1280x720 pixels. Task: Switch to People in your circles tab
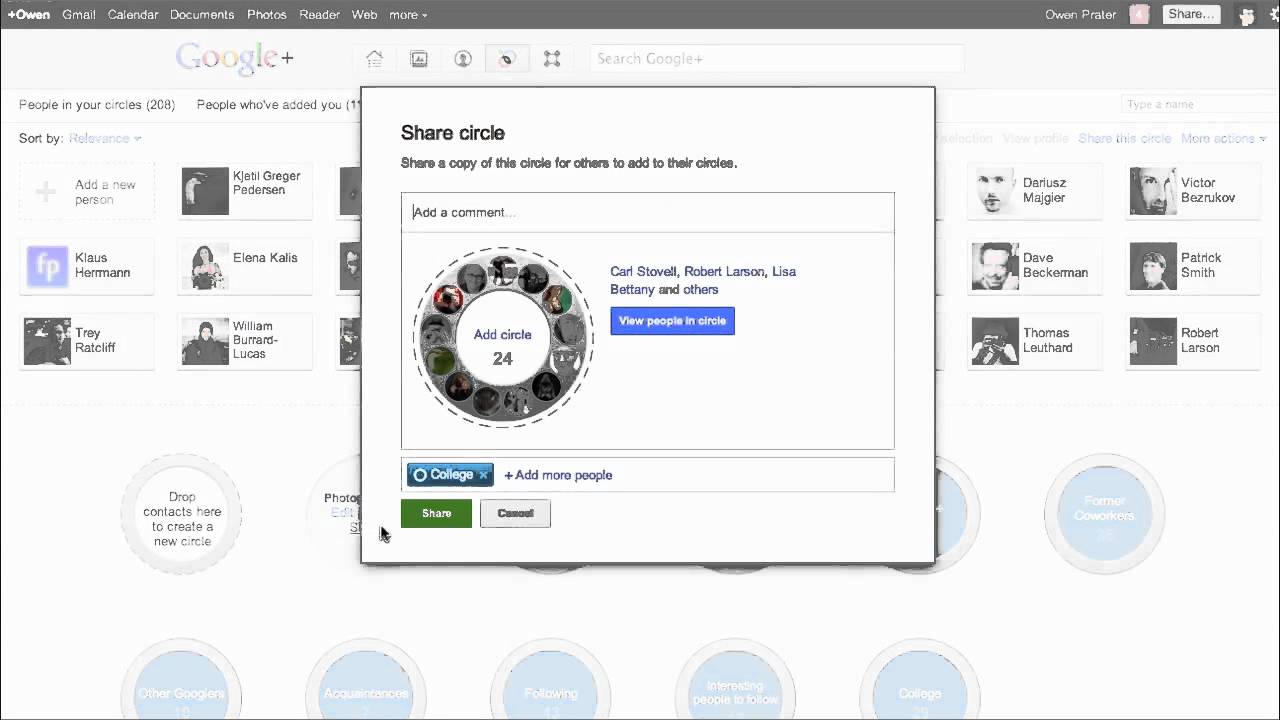click(x=97, y=104)
